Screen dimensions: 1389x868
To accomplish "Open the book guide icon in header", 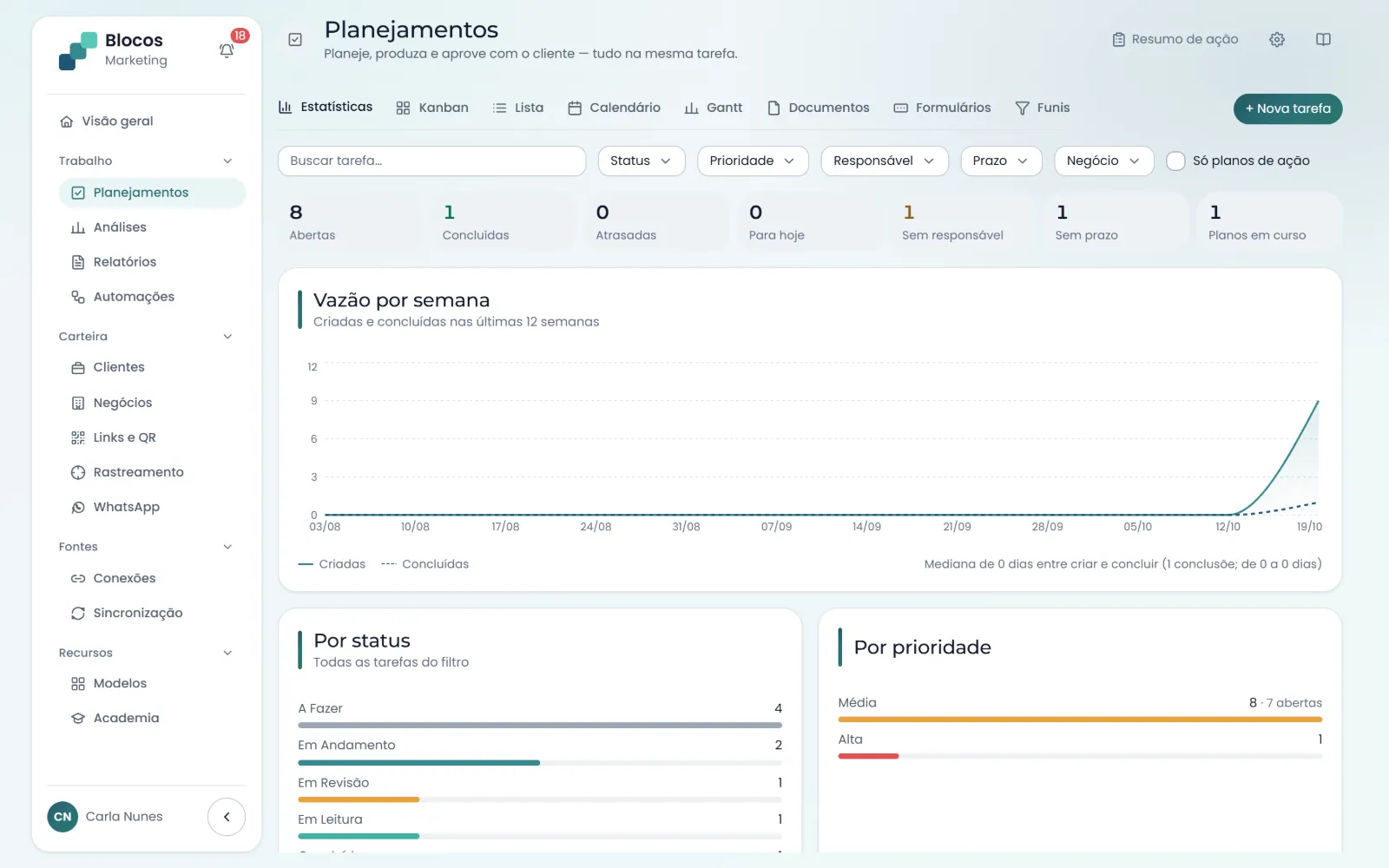I will (1323, 39).
